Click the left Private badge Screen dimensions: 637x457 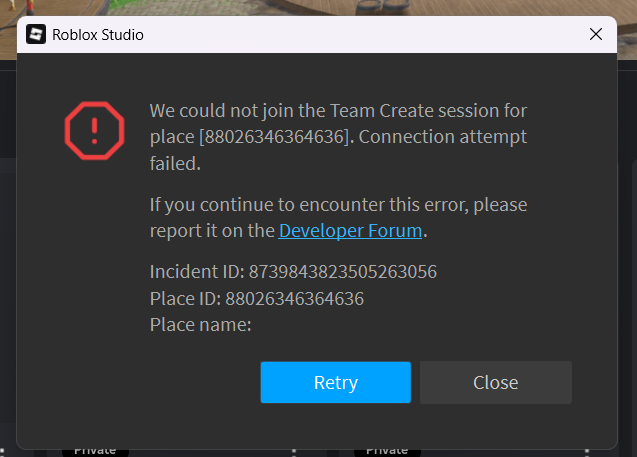tap(95, 451)
